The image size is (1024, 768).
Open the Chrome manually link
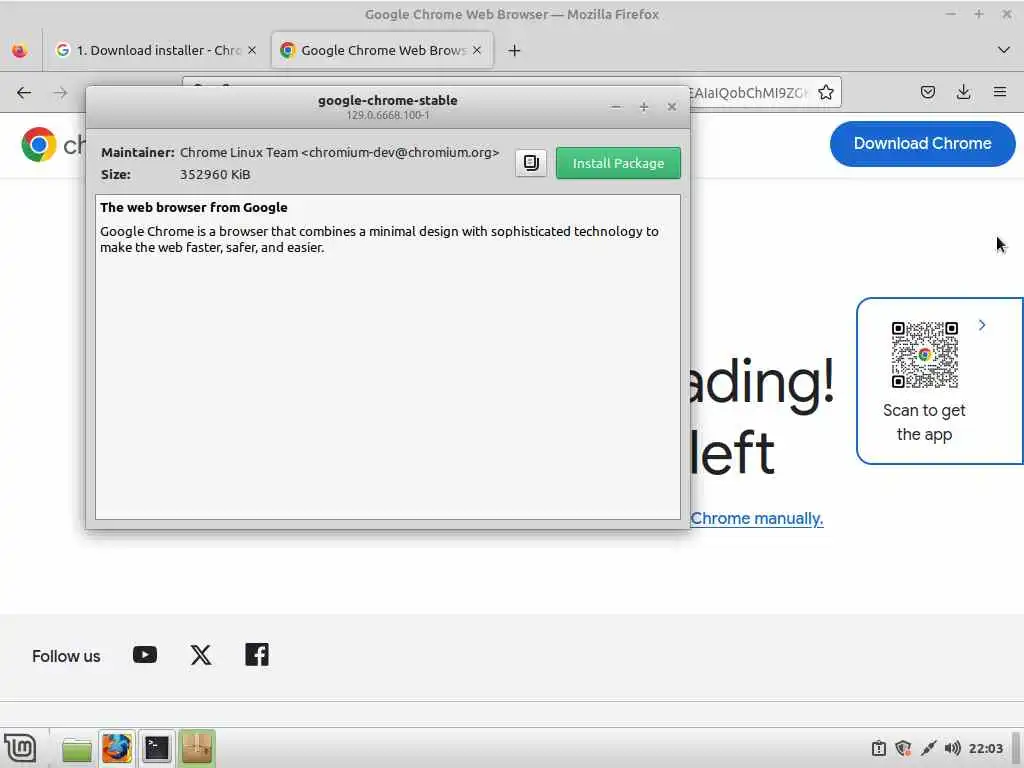coord(757,519)
